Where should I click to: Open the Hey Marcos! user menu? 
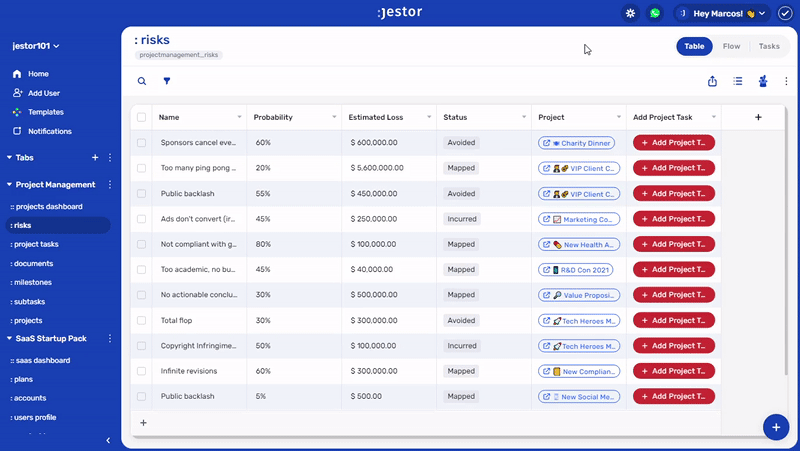[x=722, y=13]
